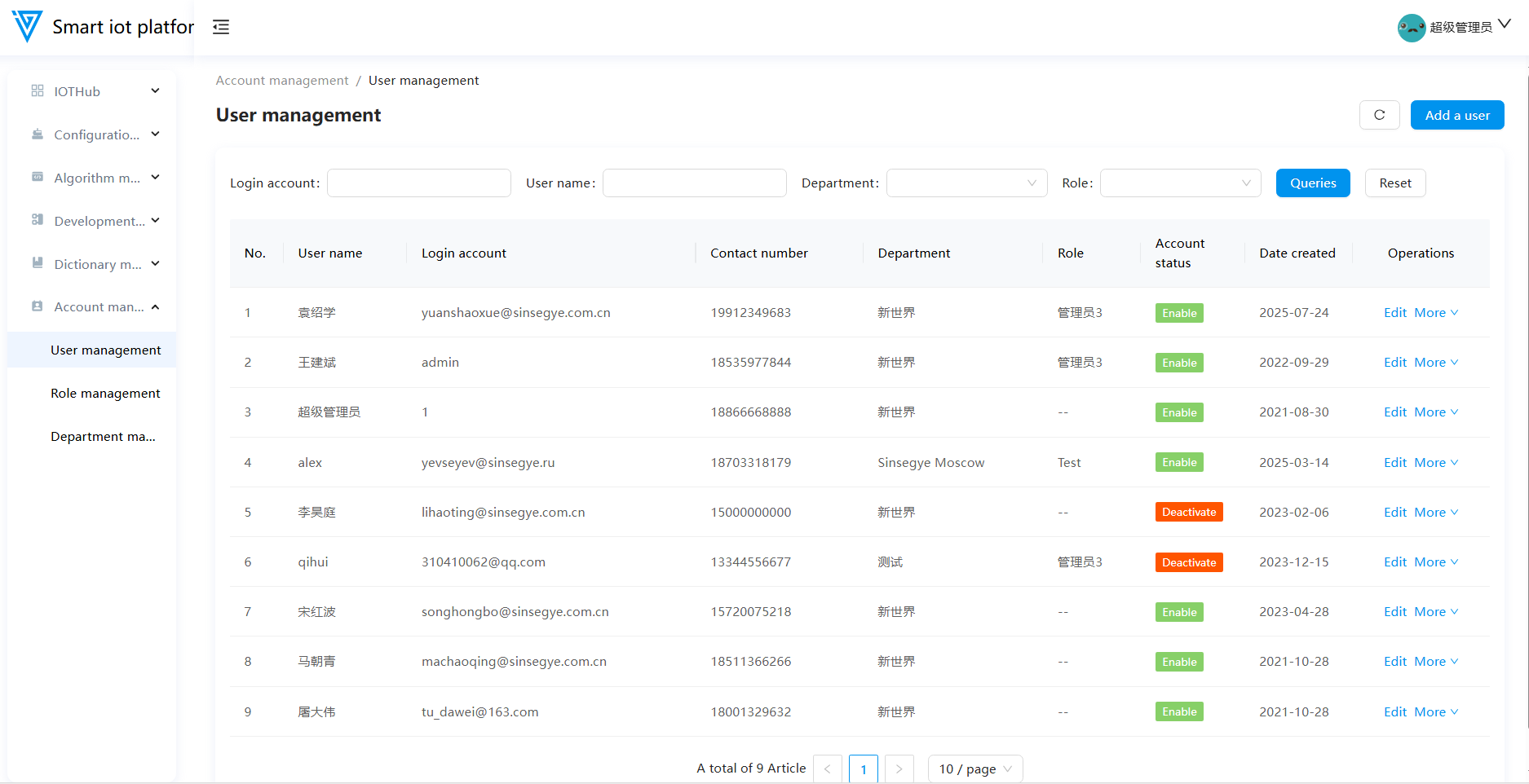Image resolution: width=1529 pixels, height=784 pixels.
Task: Open the 10 / page size selector
Action: (x=974, y=769)
